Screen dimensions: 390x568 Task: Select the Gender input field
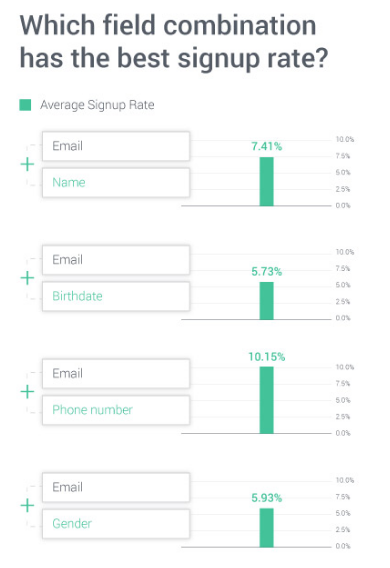[x=116, y=524]
